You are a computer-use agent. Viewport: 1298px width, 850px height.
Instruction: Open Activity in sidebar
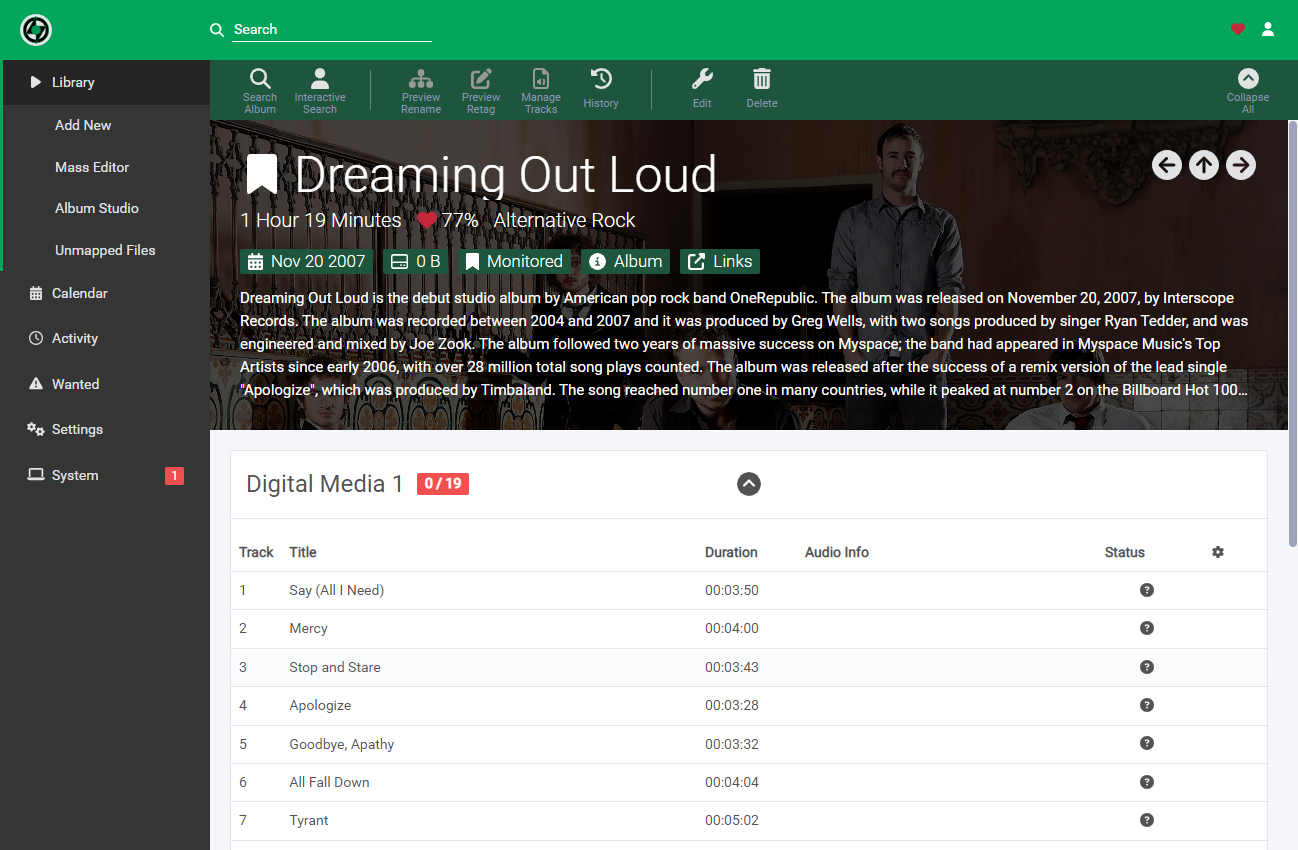coord(105,338)
